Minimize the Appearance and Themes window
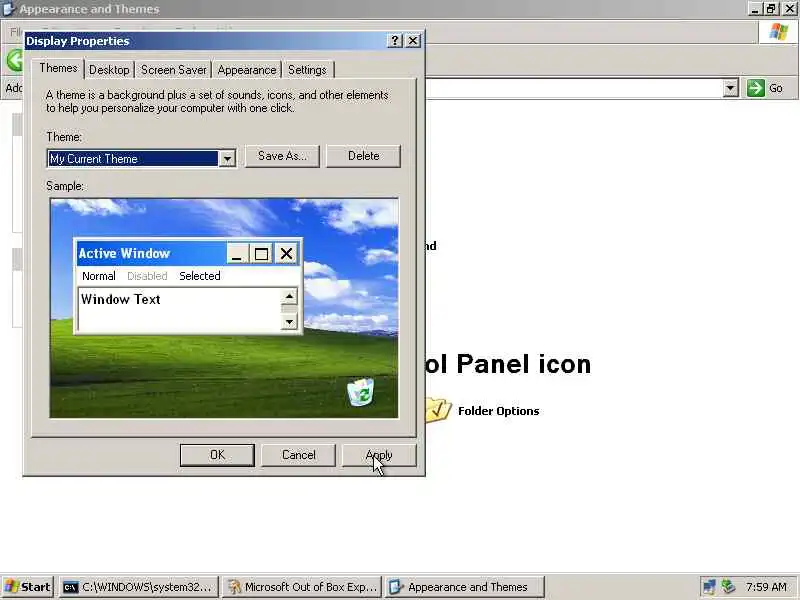The image size is (800, 600). click(x=755, y=9)
